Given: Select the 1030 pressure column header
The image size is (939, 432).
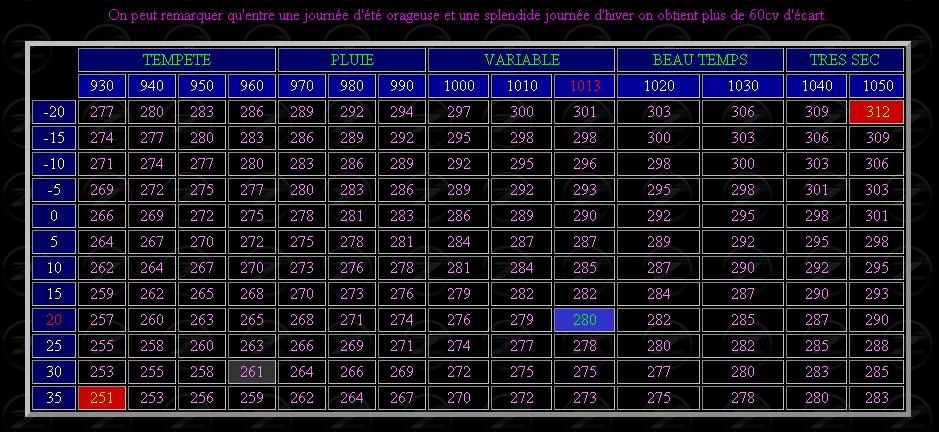Looking at the screenshot, I should (742, 86).
